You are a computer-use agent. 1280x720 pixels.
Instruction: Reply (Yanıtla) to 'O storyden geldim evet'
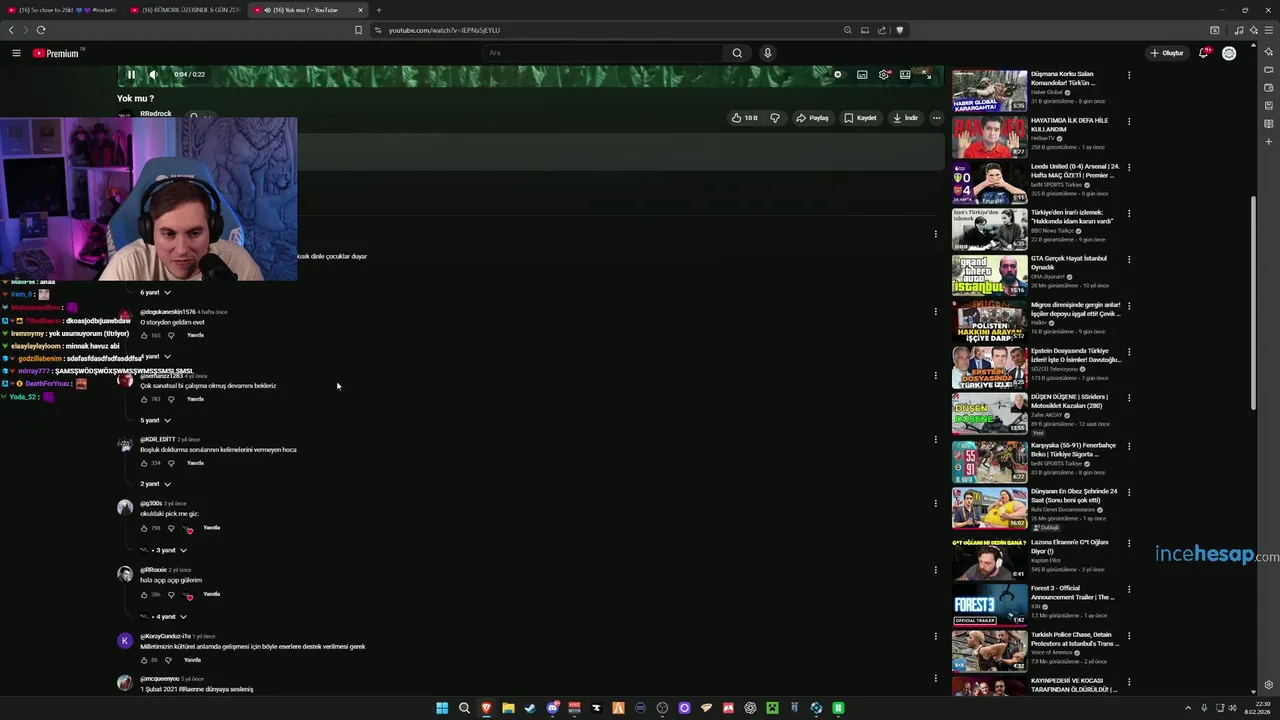pos(196,335)
